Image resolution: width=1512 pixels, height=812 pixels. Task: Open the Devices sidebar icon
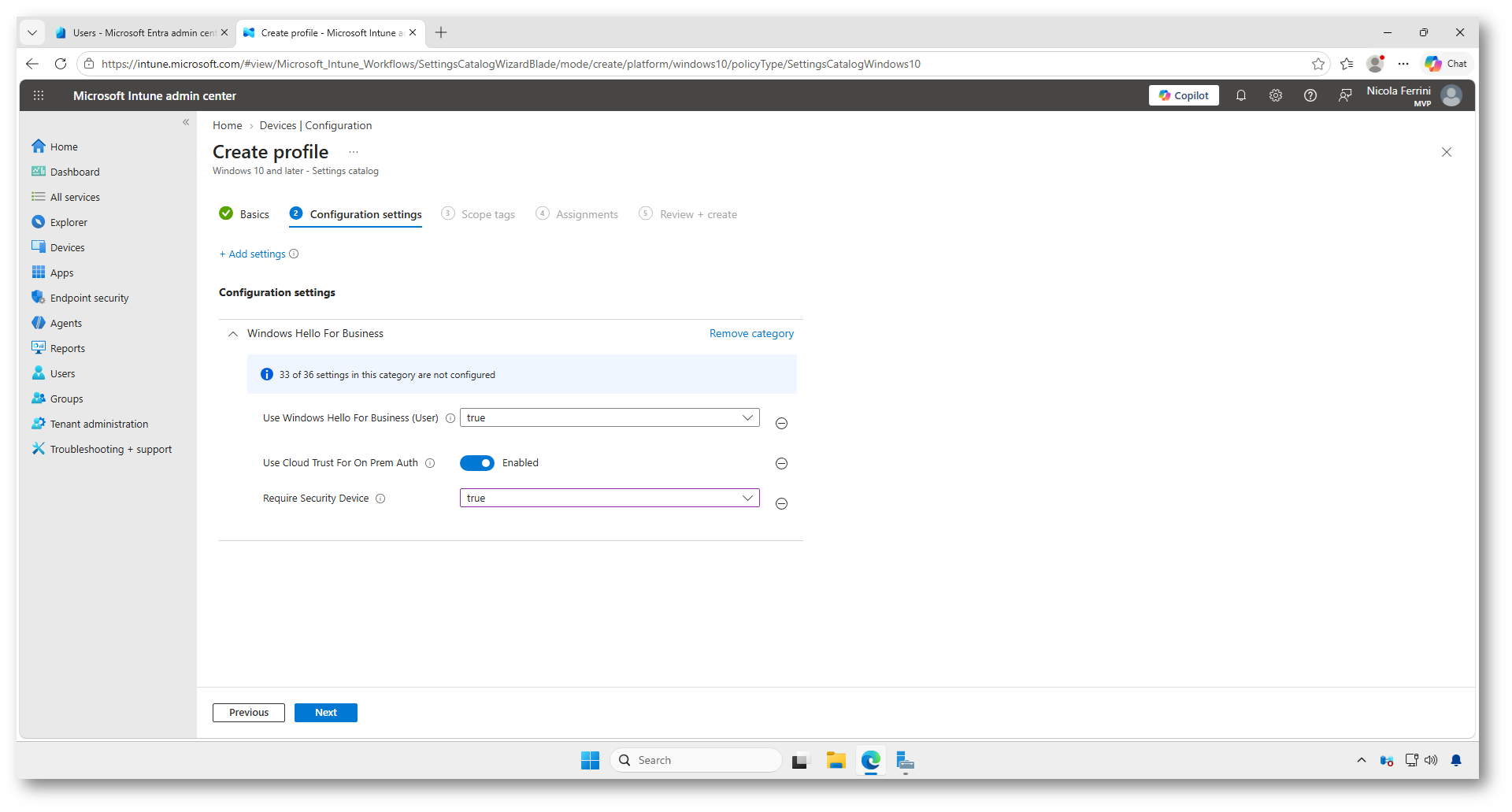tap(38, 247)
